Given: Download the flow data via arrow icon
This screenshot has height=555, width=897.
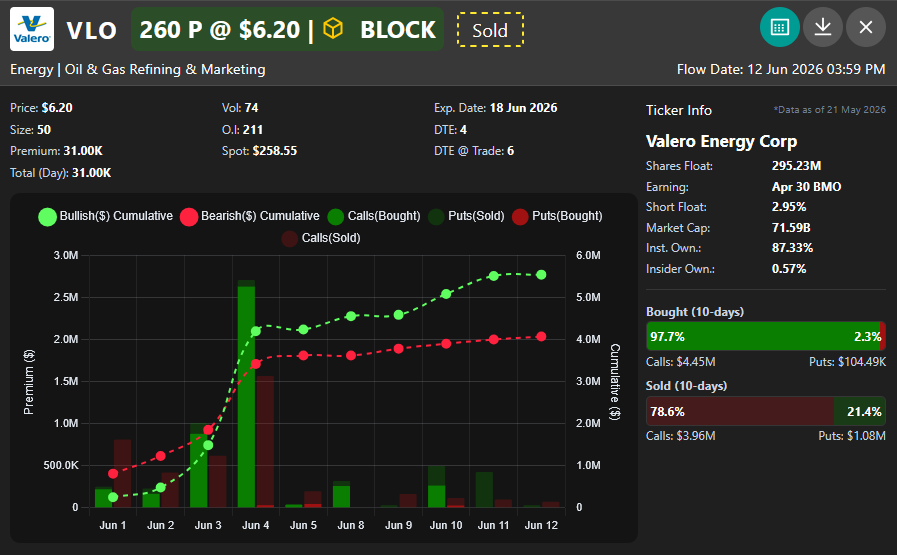Looking at the screenshot, I should (x=823, y=27).
